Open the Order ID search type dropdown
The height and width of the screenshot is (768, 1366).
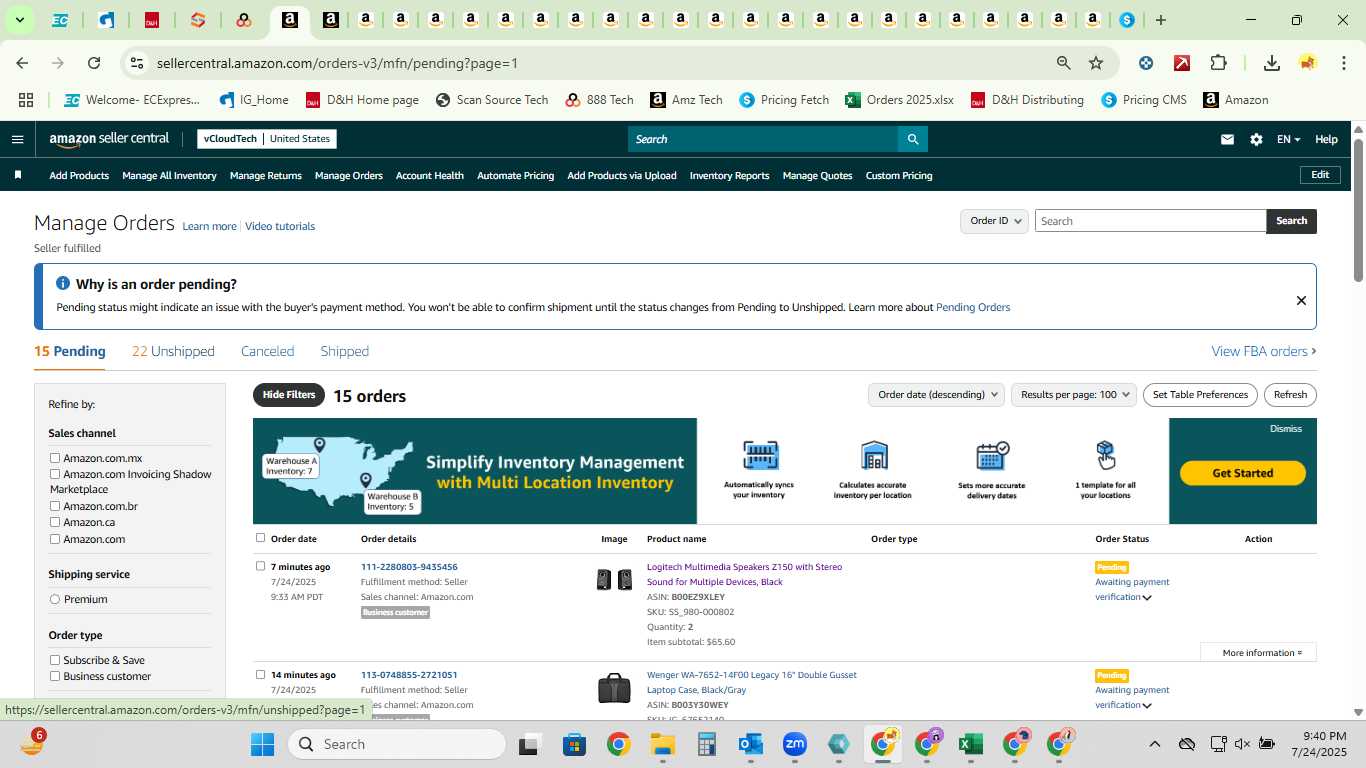point(994,221)
